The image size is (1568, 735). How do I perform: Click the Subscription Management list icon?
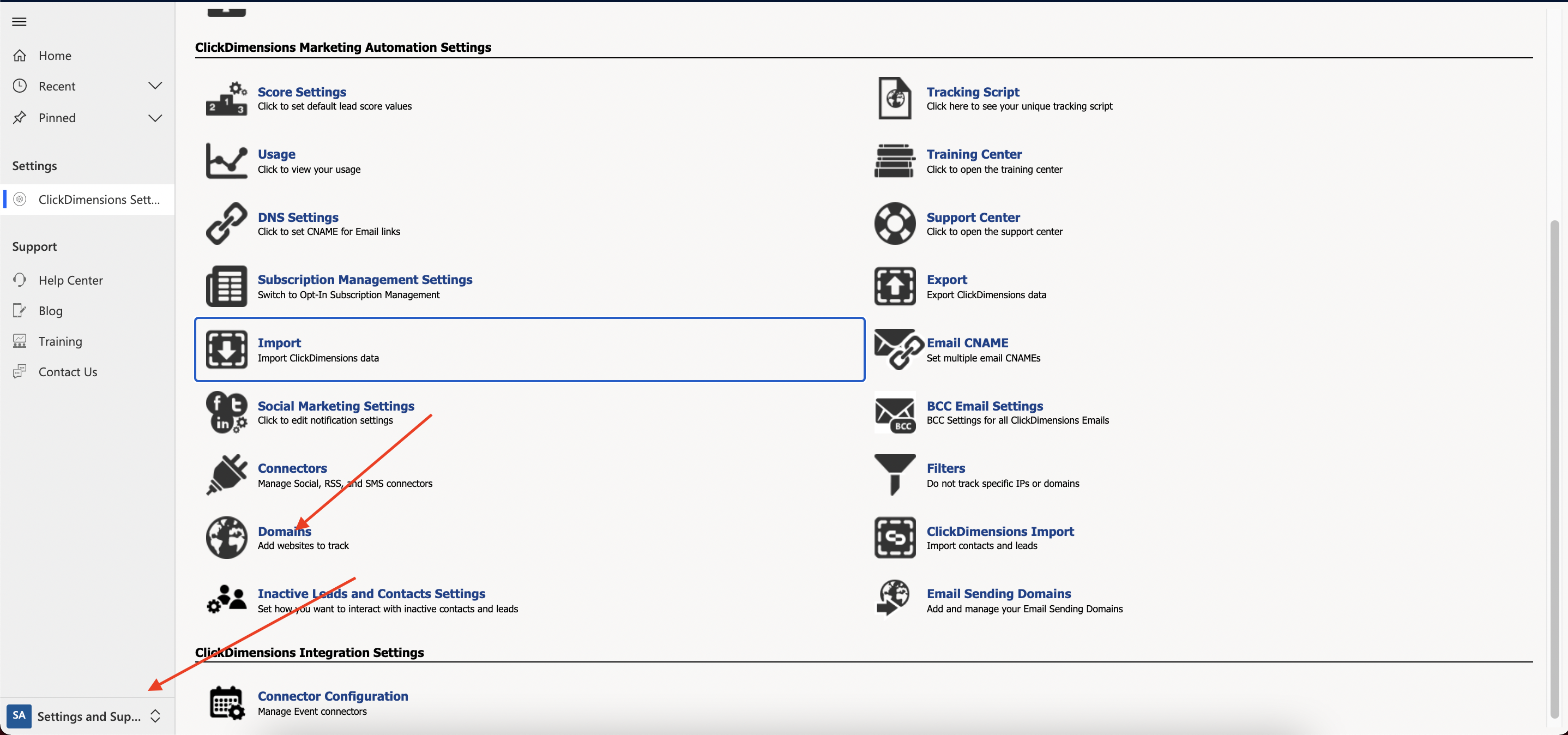tap(226, 286)
